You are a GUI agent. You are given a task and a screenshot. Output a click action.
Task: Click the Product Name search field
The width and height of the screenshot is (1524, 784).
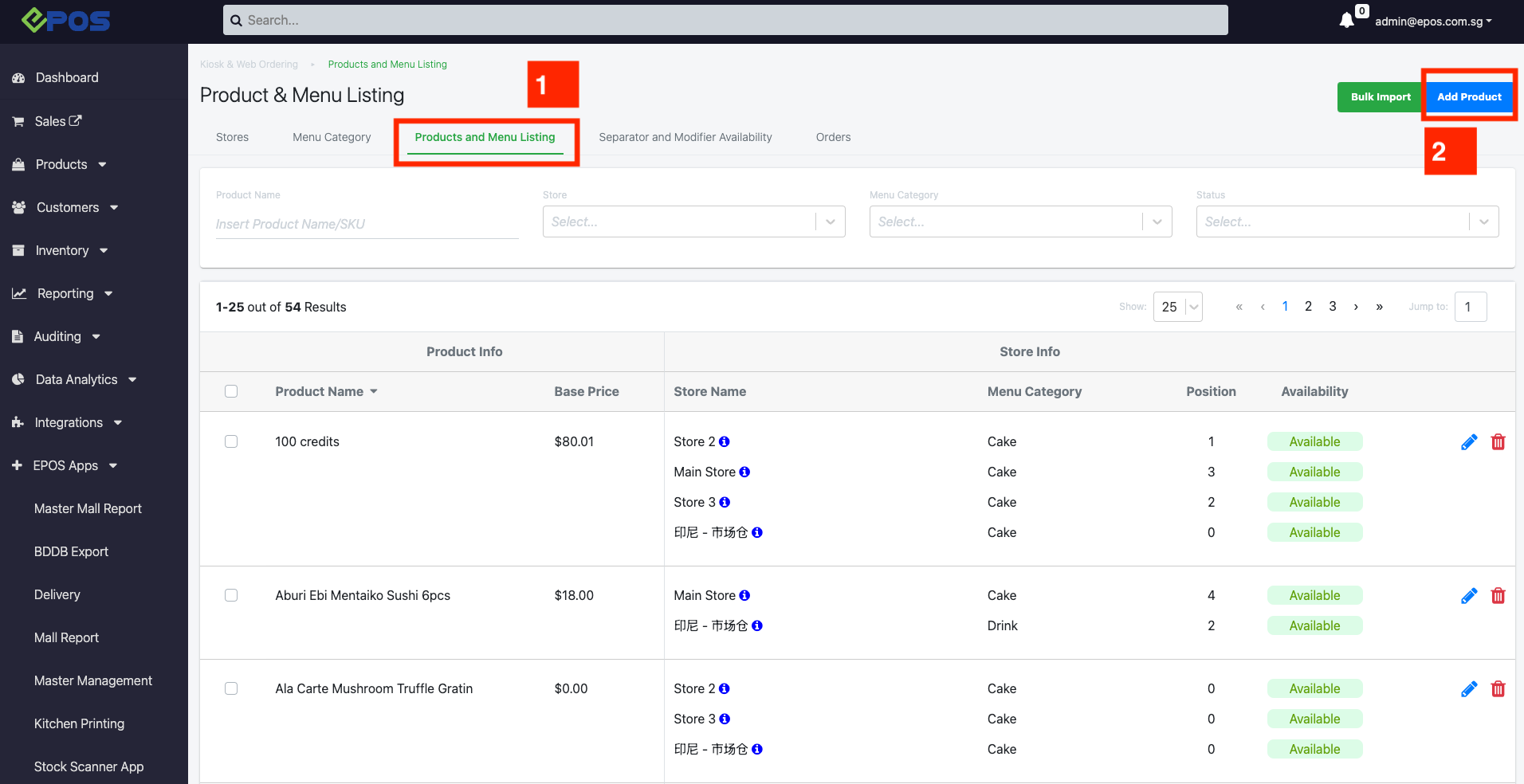pos(367,224)
